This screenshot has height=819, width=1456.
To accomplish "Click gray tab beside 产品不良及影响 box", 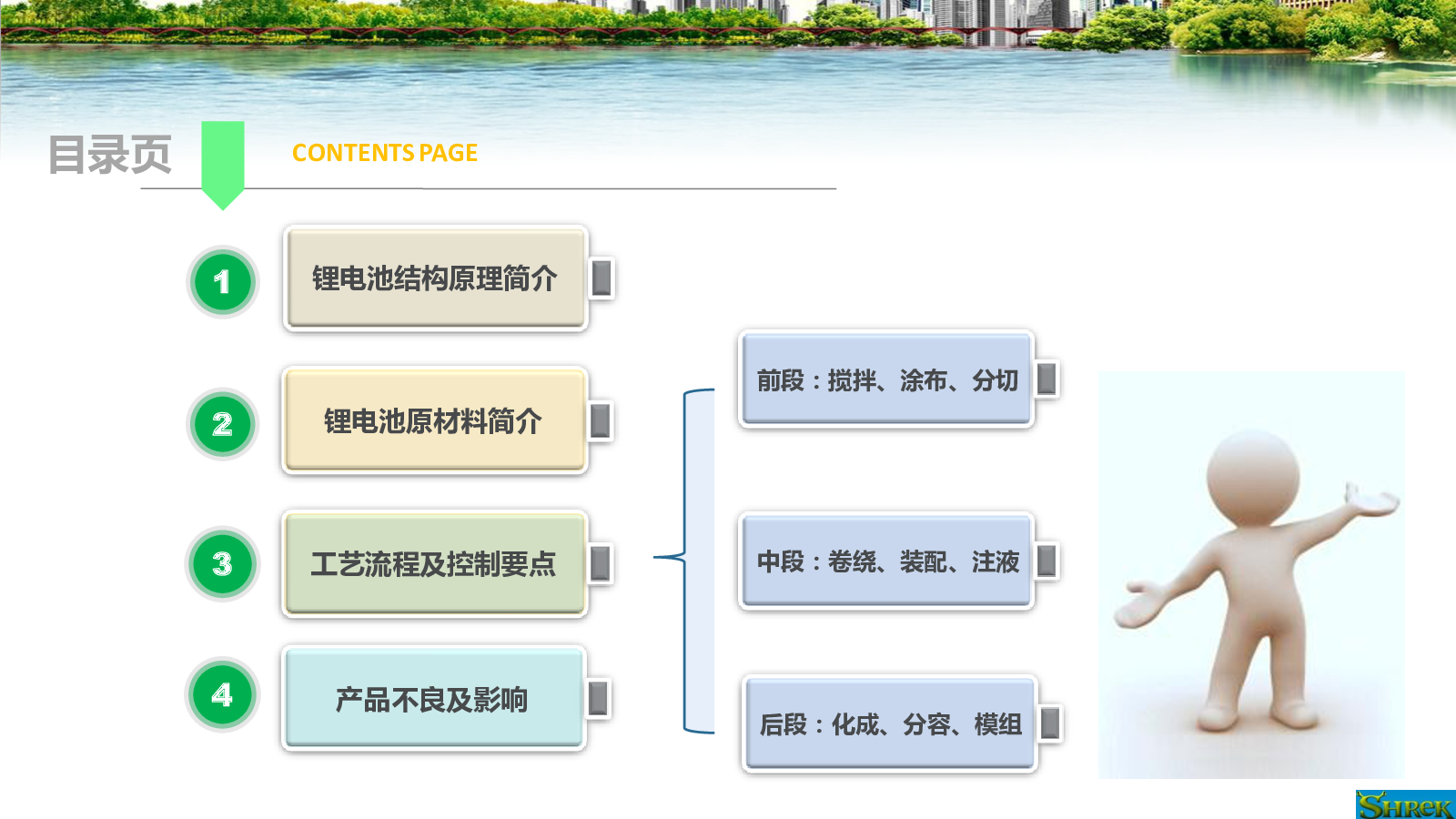I will 599,699.
